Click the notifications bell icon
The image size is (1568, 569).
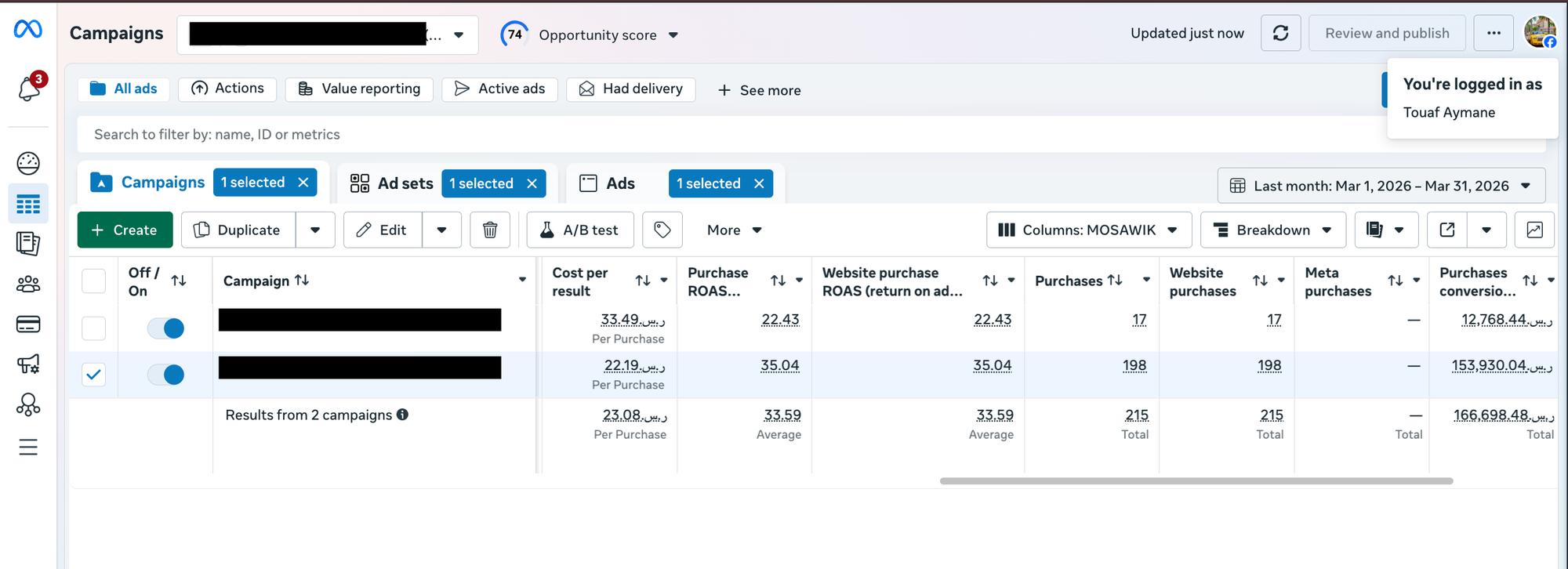point(30,89)
